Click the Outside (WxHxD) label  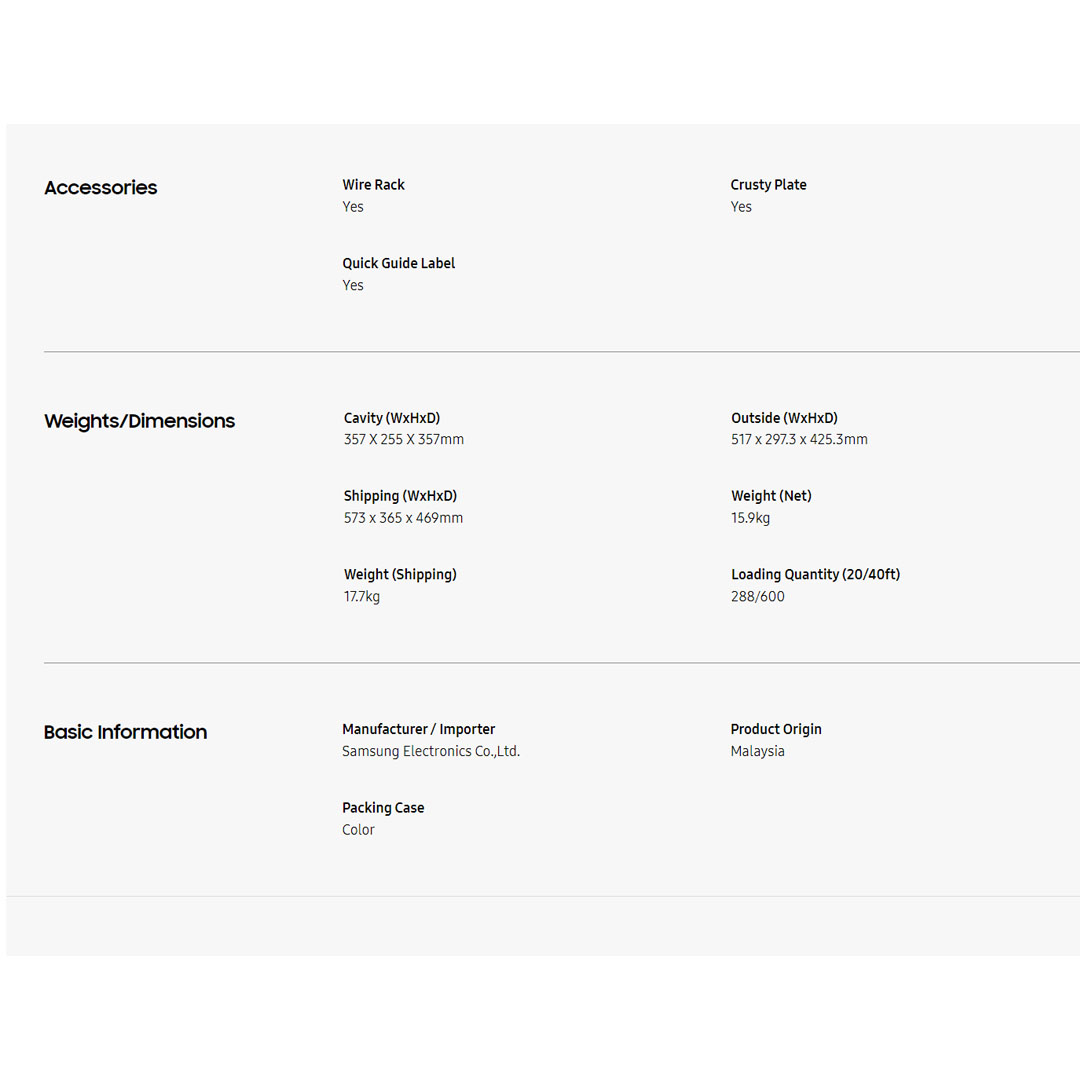pos(784,418)
